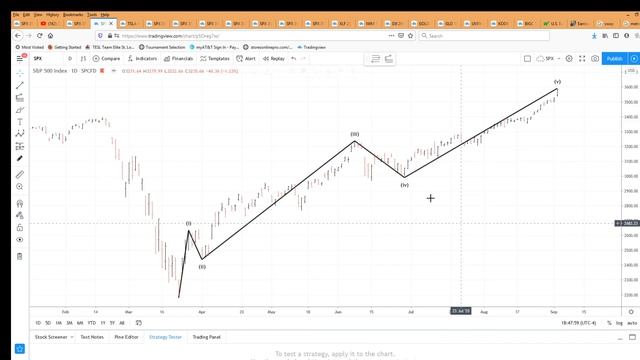Click the browser Search box
Viewport: 640px width, 360px height.
pyautogui.click(x=484, y=36)
